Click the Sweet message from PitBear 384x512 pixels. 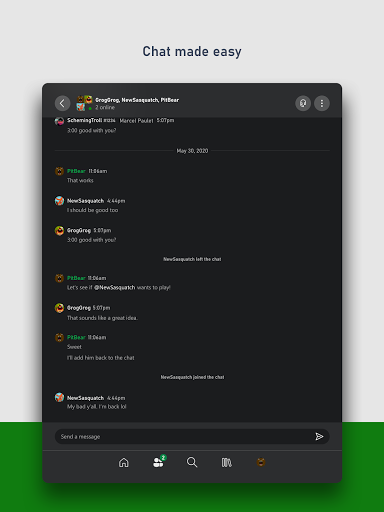pos(74,347)
